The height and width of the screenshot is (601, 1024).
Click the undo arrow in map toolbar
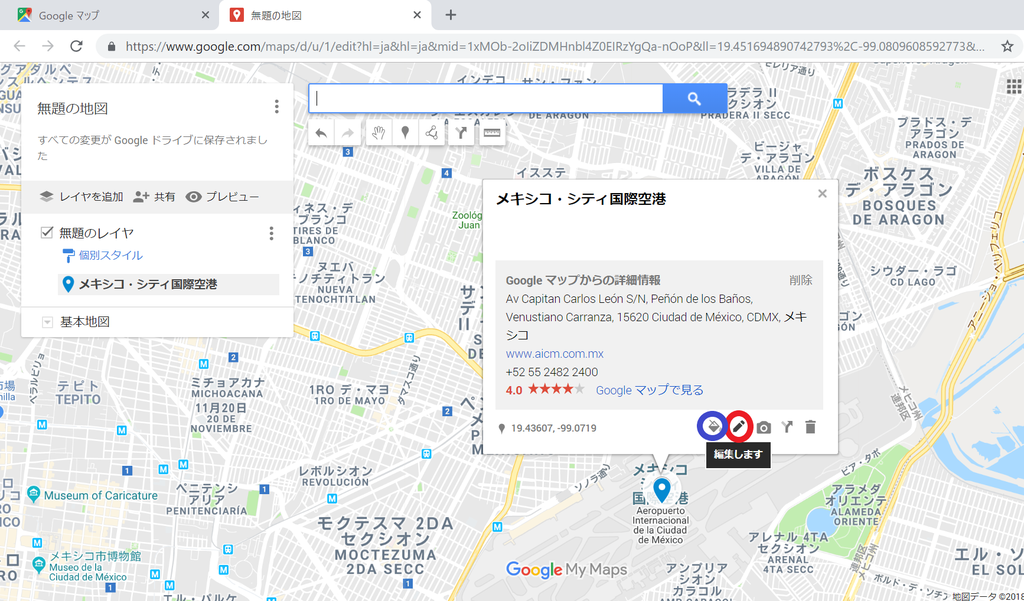point(321,133)
